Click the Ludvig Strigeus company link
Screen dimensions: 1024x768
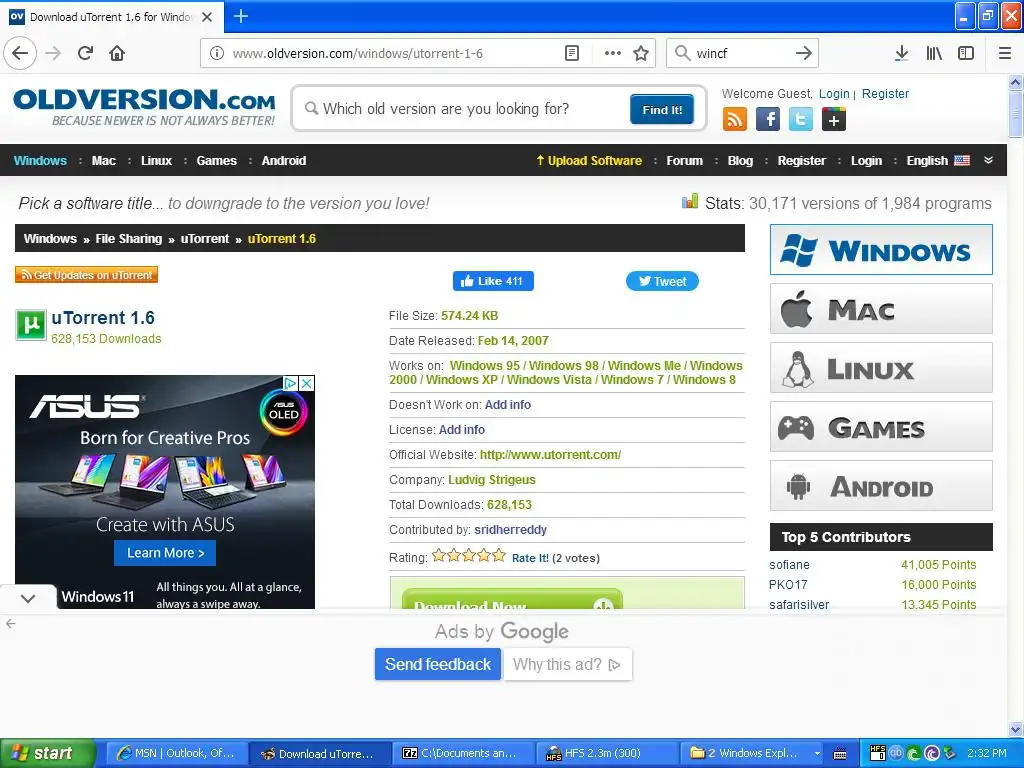pyautogui.click(x=491, y=479)
